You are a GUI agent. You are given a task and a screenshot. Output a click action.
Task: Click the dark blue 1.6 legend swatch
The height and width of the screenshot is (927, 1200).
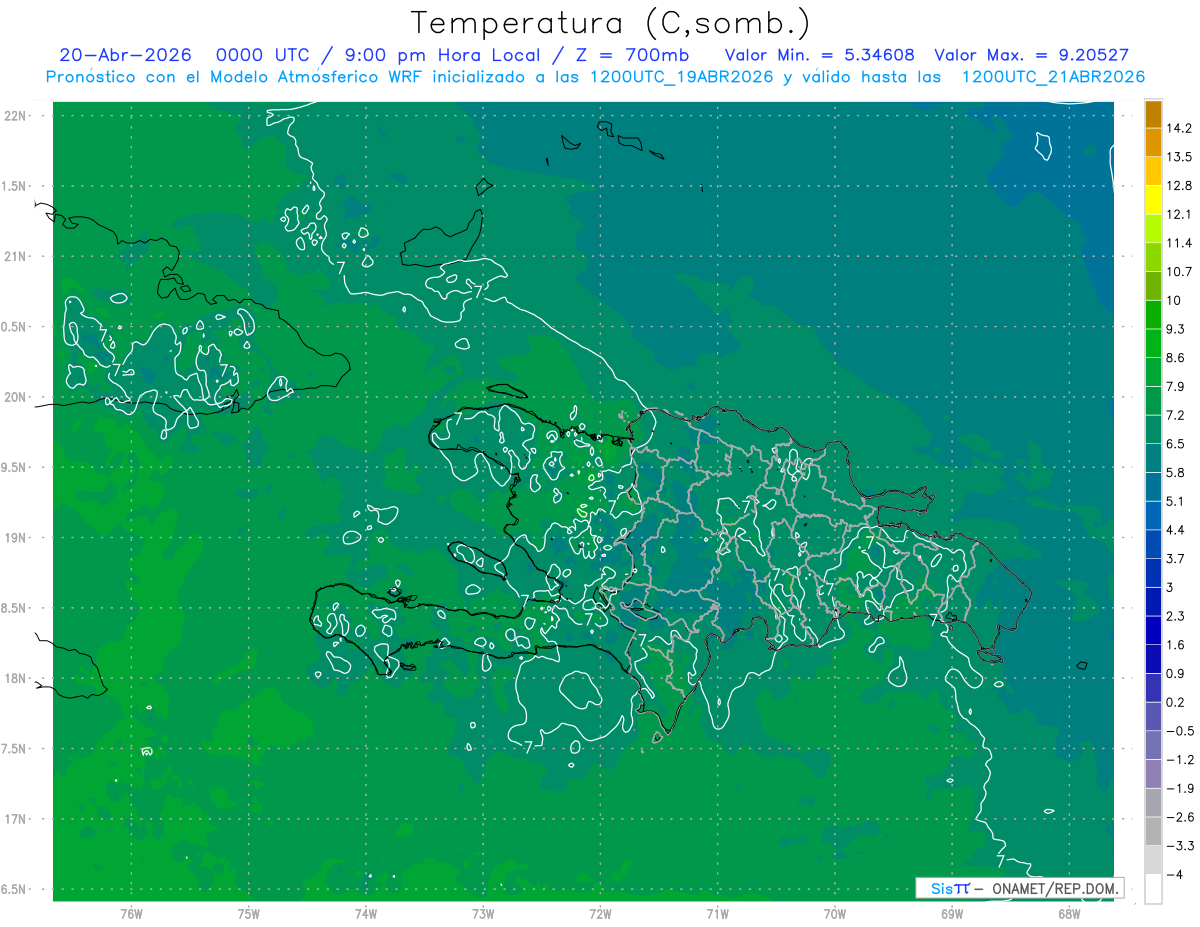coord(1153,631)
